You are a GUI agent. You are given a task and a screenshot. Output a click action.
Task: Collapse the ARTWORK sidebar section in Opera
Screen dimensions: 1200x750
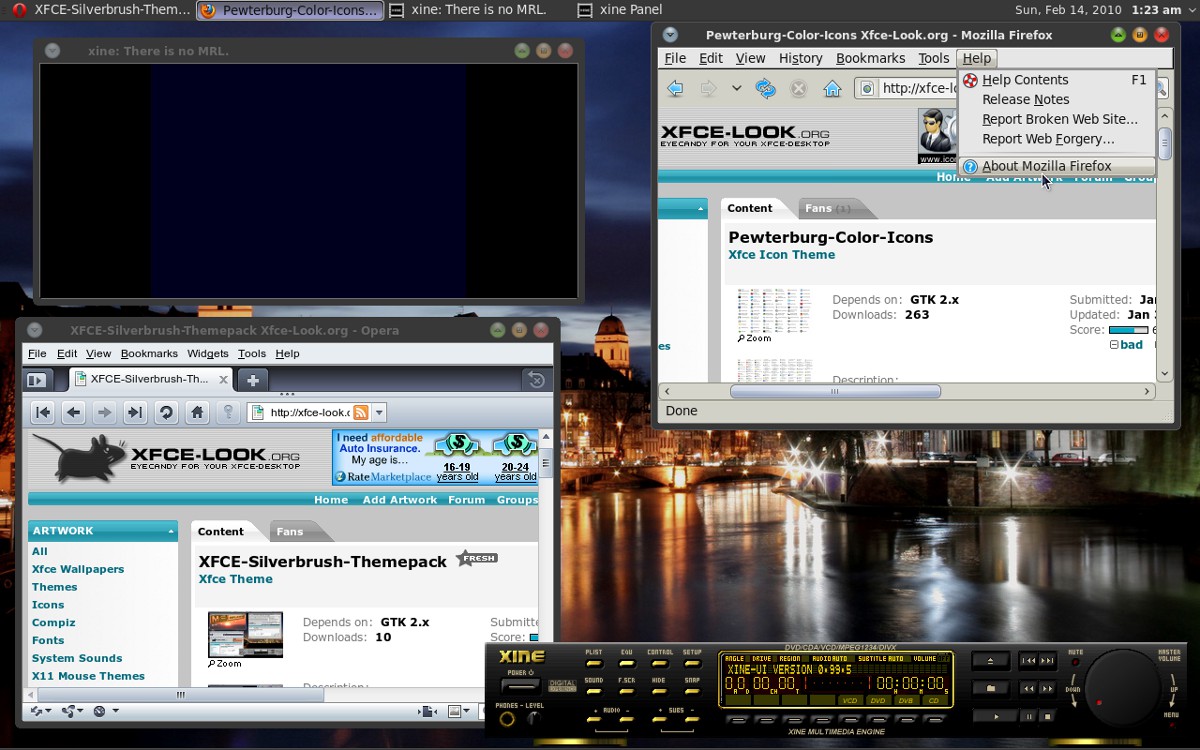click(170, 531)
